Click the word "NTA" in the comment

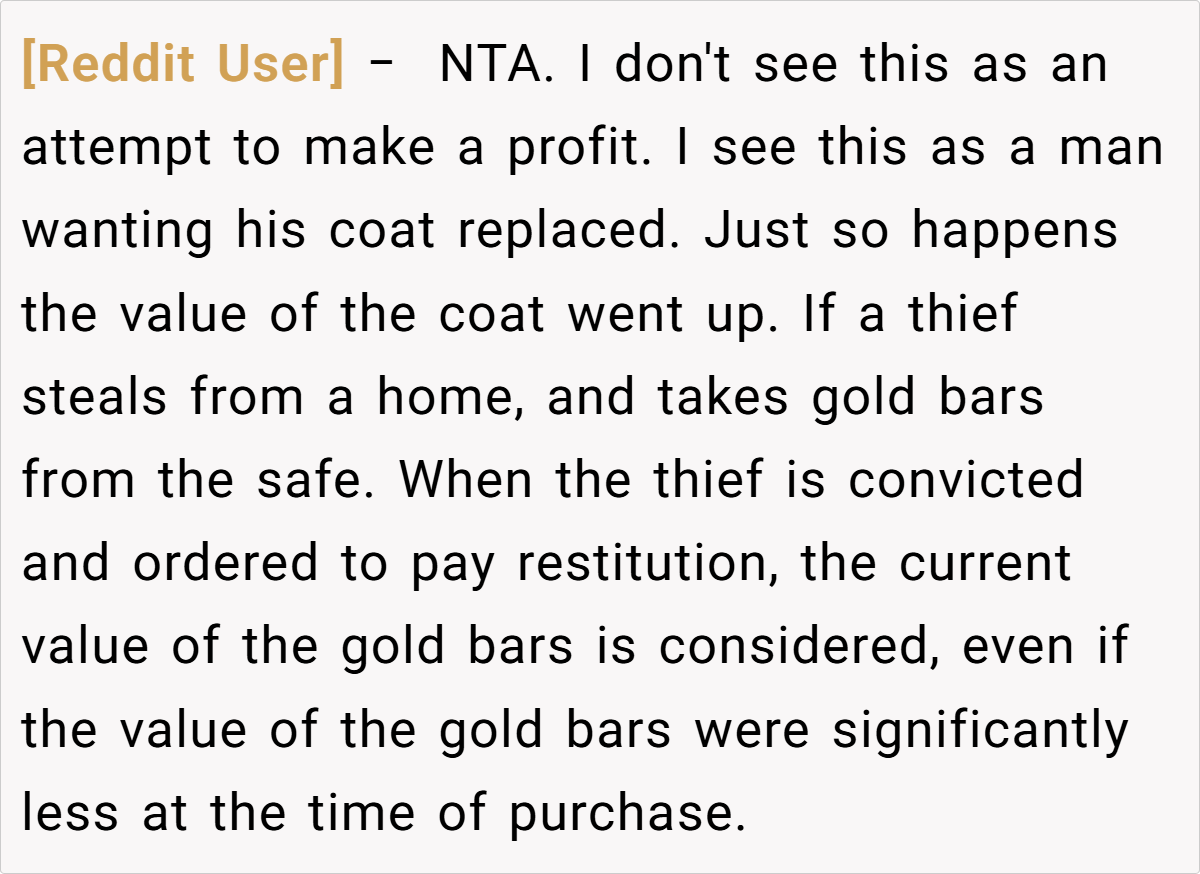pos(491,65)
